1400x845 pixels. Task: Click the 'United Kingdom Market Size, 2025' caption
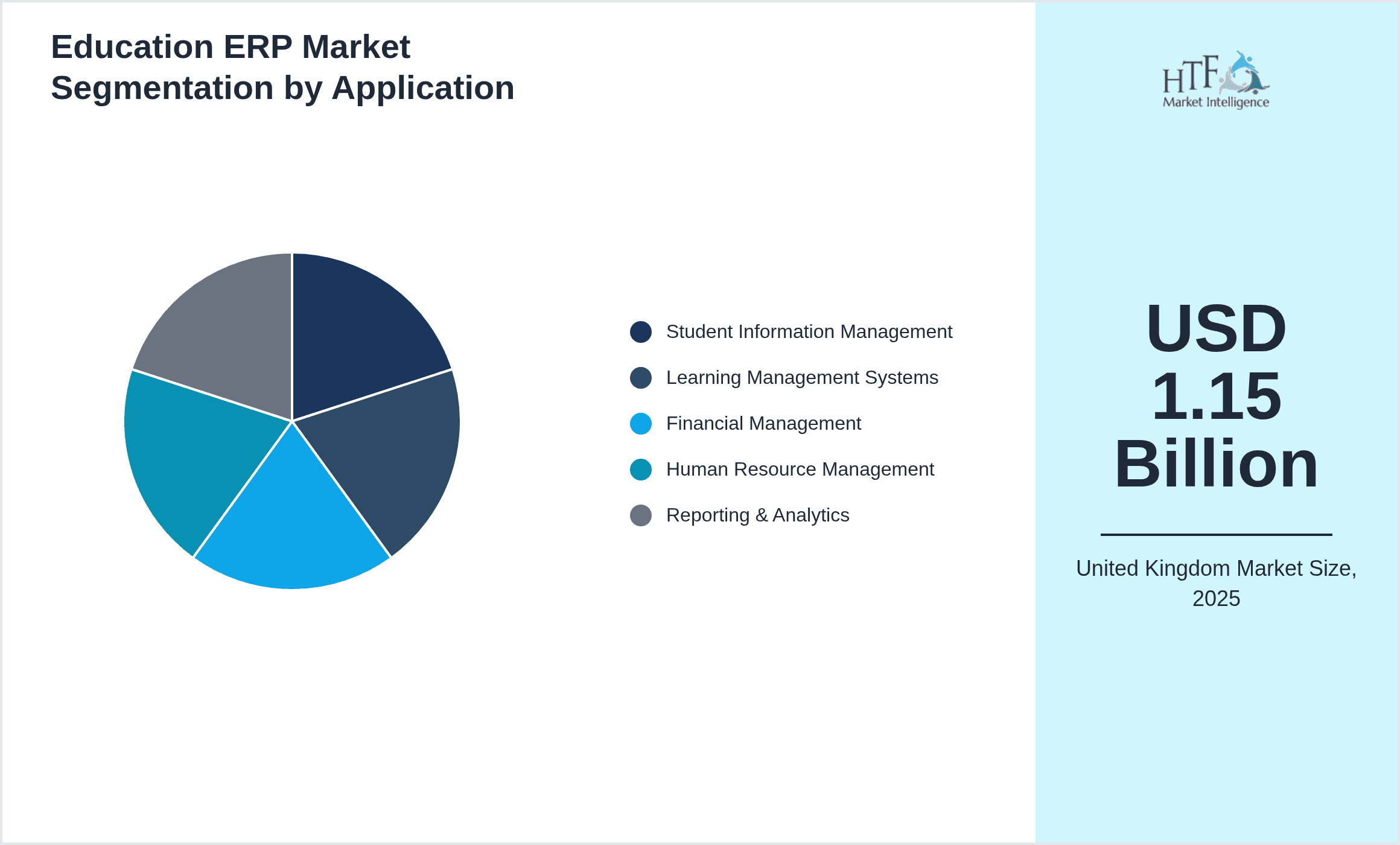click(1216, 583)
